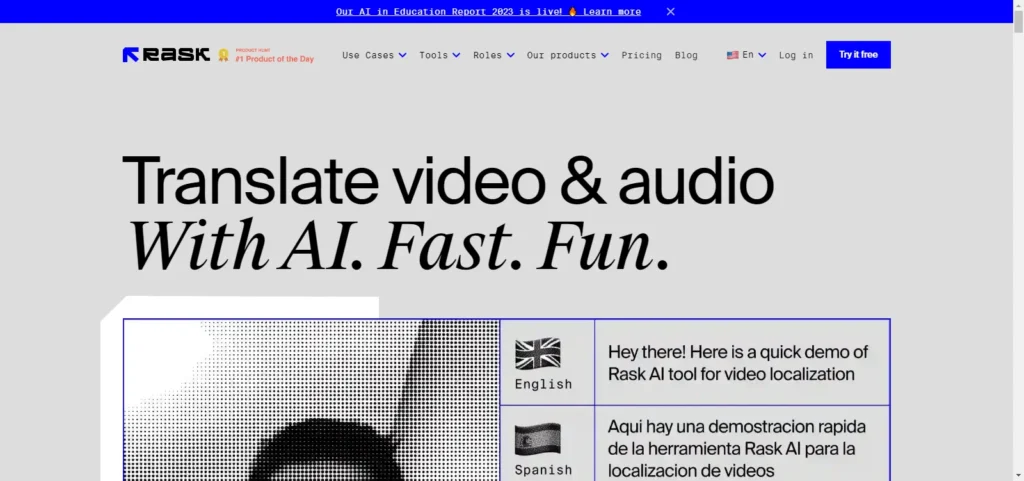
Task: Click the Rask logo in header
Action: point(166,55)
